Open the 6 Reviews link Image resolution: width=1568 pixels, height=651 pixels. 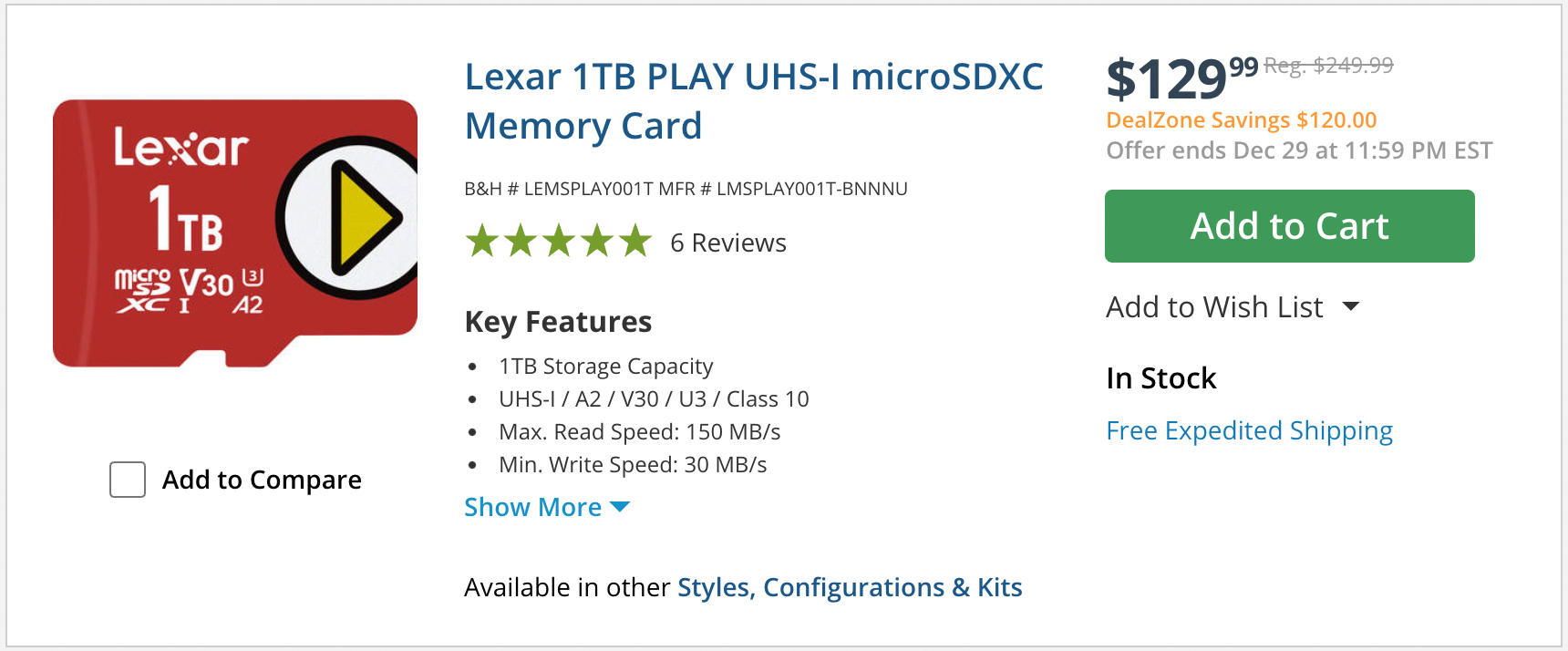click(x=727, y=243)
